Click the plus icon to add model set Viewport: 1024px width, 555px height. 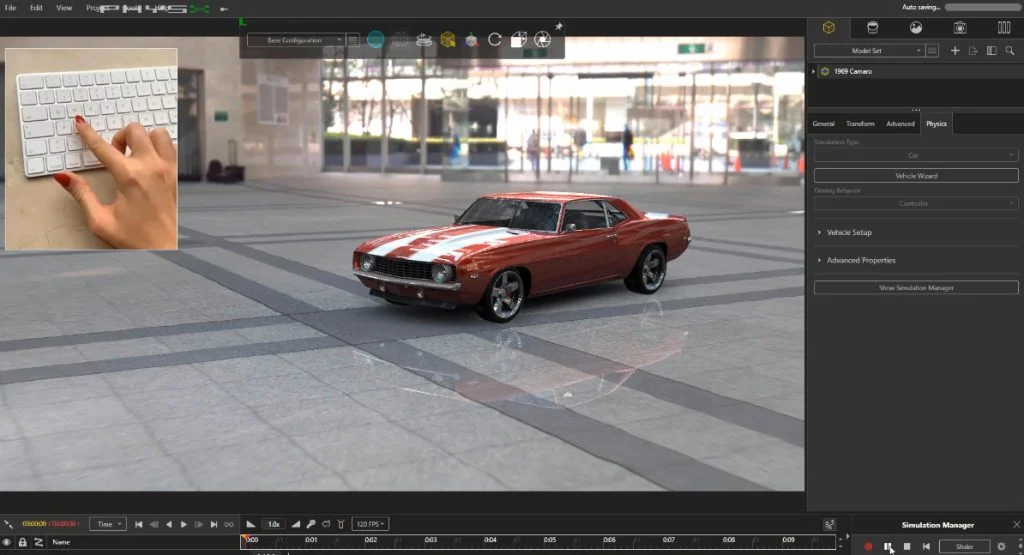[955, 50]
